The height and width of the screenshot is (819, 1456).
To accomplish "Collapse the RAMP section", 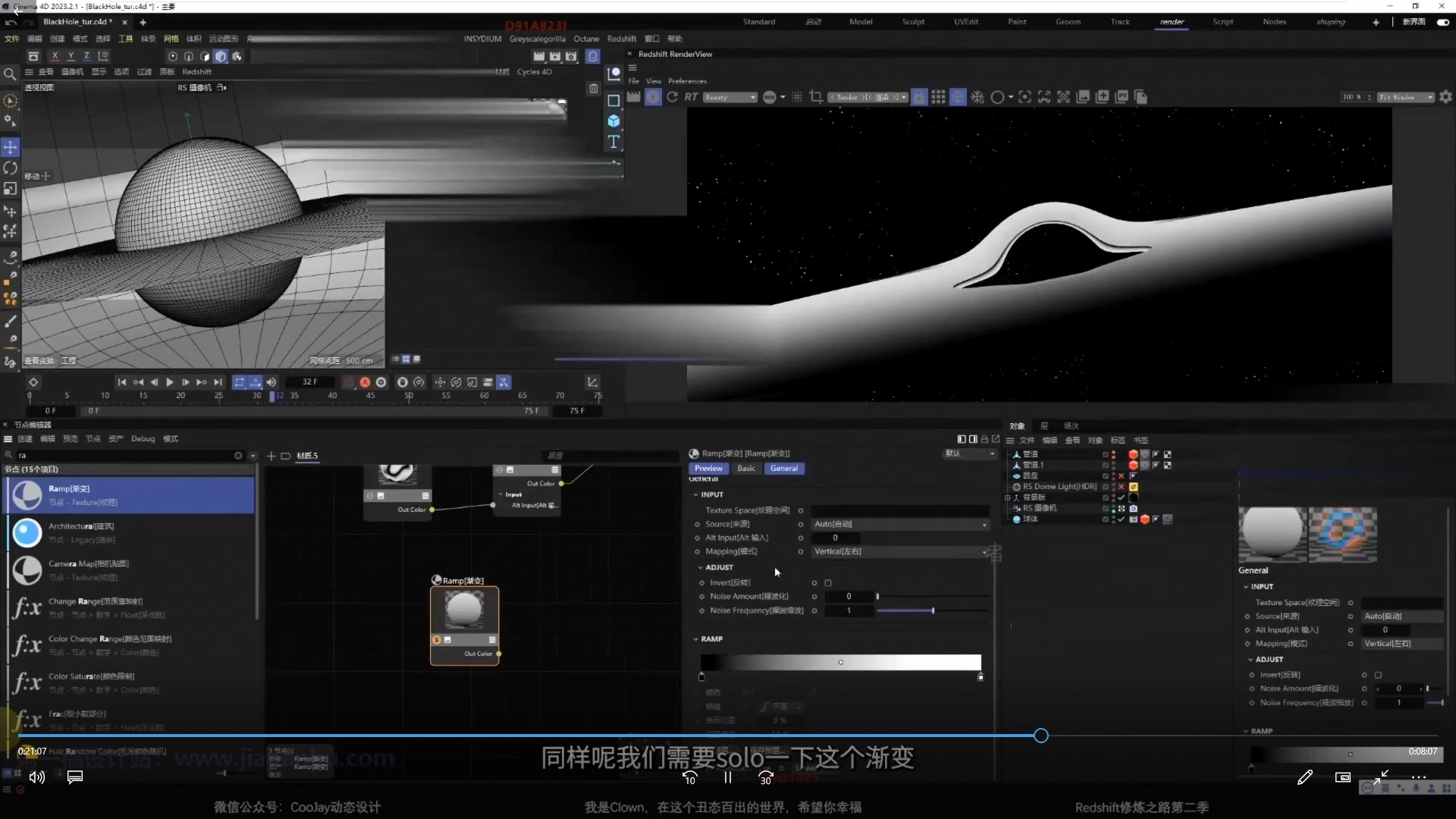I will [696, 639].
